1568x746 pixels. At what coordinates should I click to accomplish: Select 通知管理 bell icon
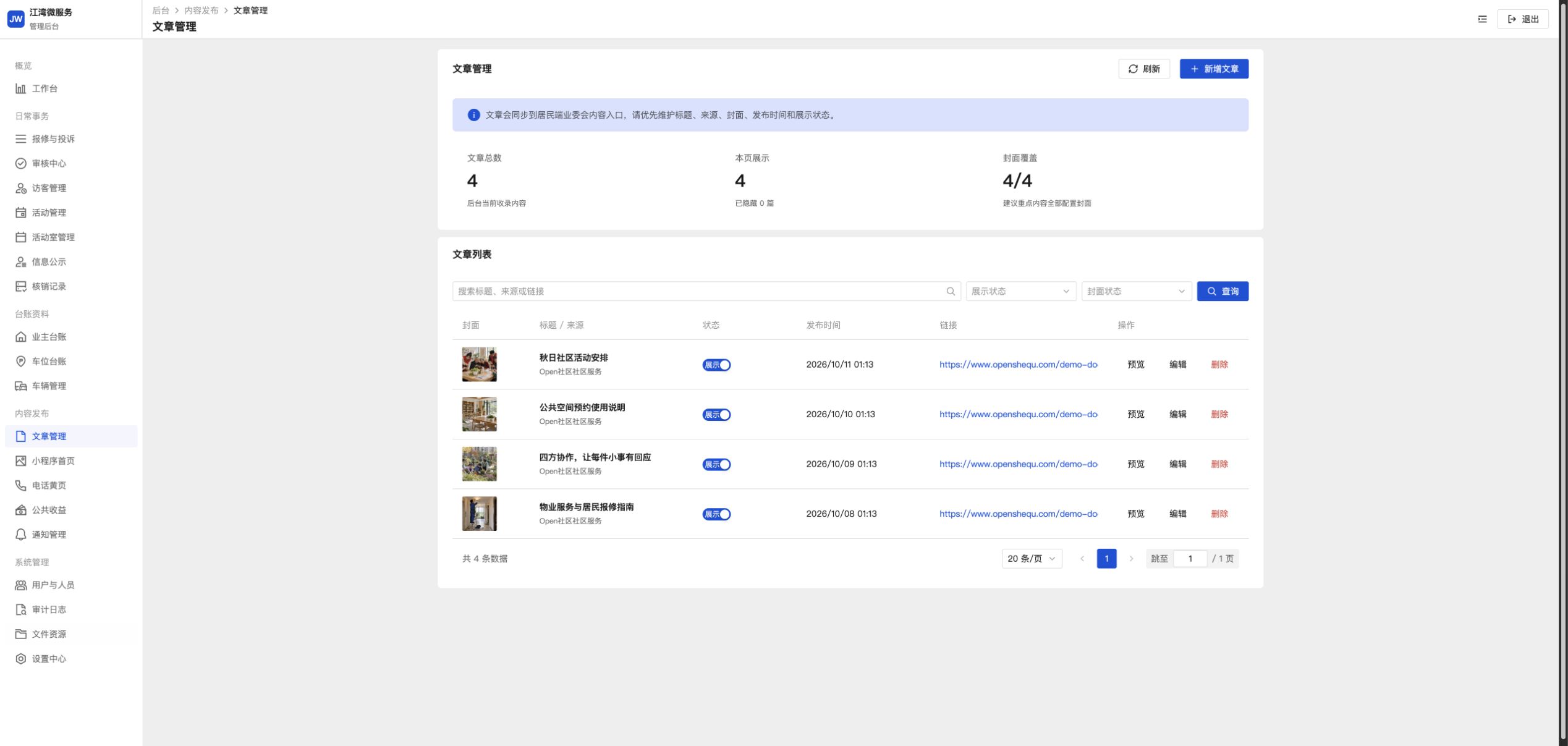(20, 535)
